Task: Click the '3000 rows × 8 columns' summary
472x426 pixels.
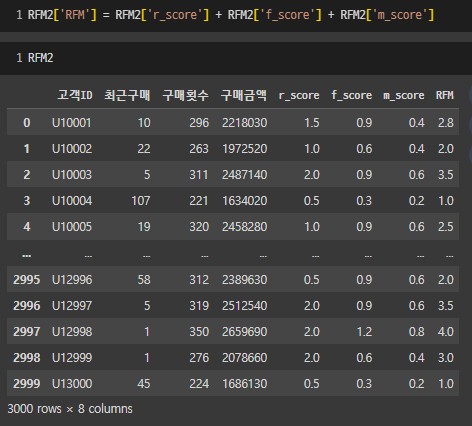Action: 70,409
